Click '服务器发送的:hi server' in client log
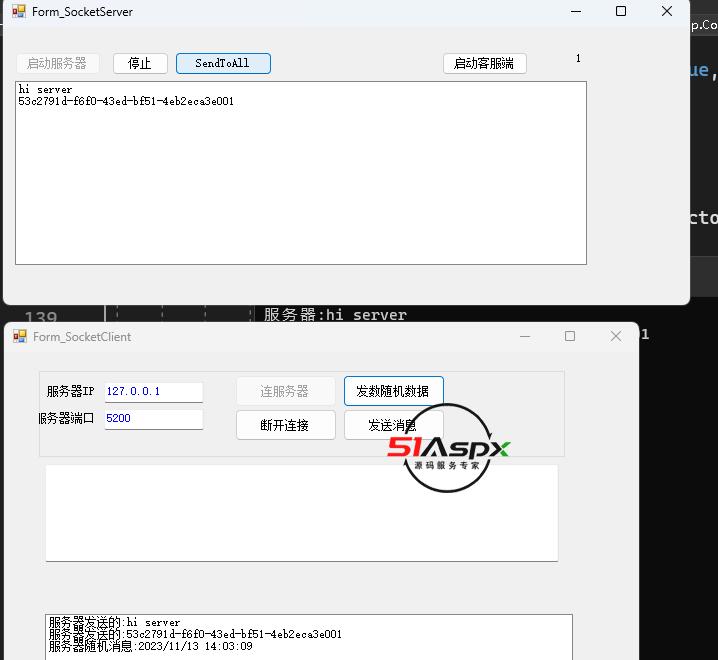Image resolution: width=718 pixels, height=660 pixels. click(x=114, y=622)
